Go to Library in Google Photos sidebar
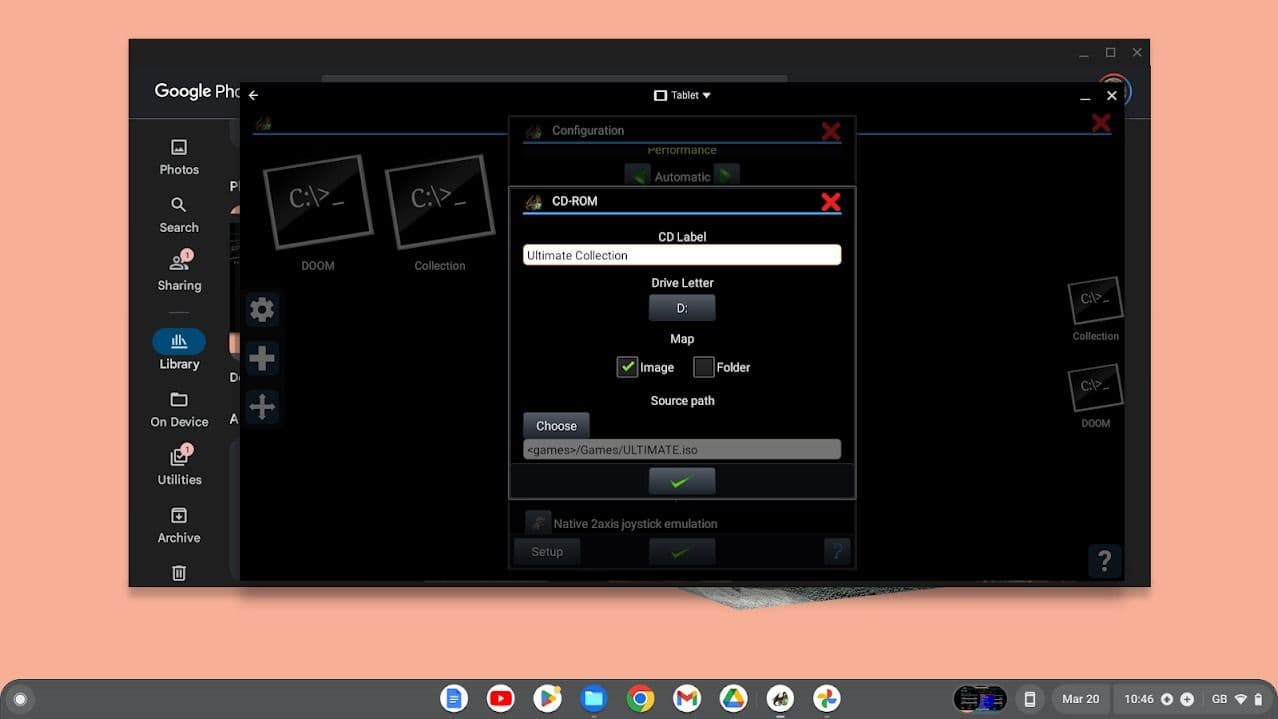The width and height of the screenshot is (1278, 719). click(x=179, y=350)
